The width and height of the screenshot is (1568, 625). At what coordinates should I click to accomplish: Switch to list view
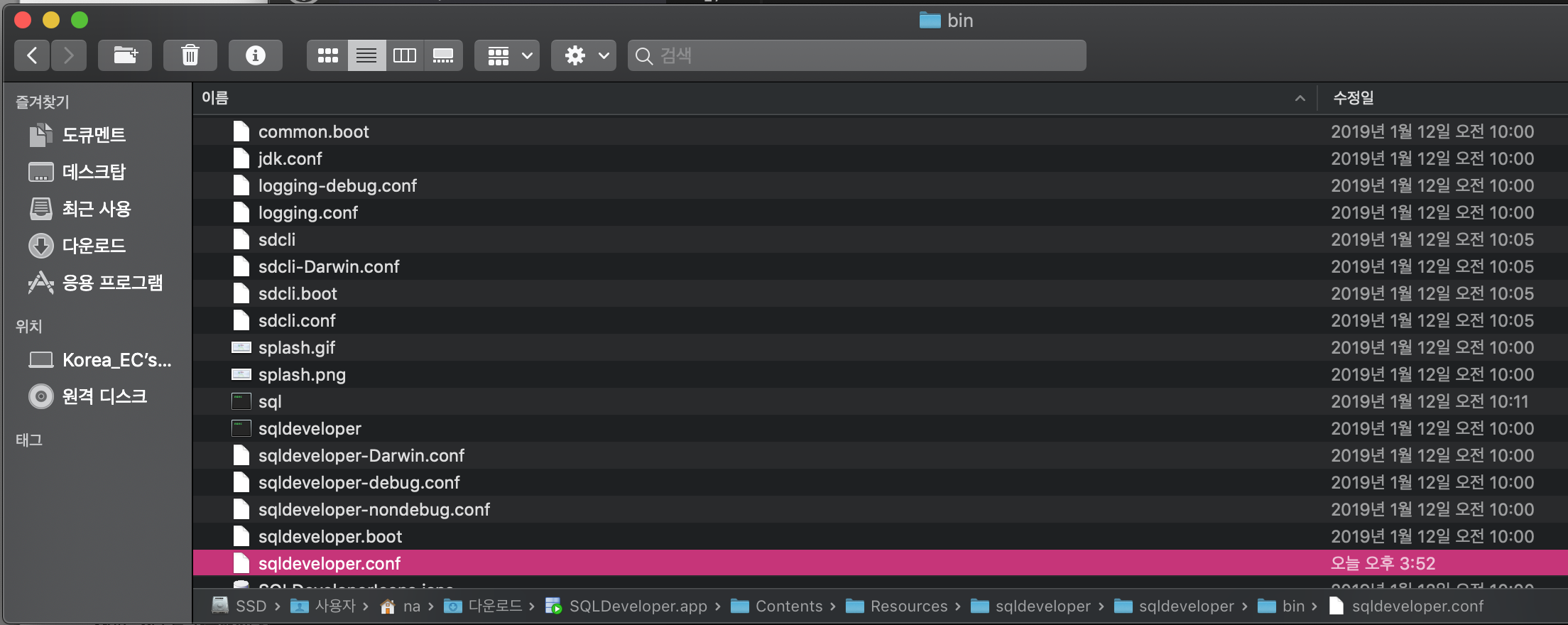366,55
